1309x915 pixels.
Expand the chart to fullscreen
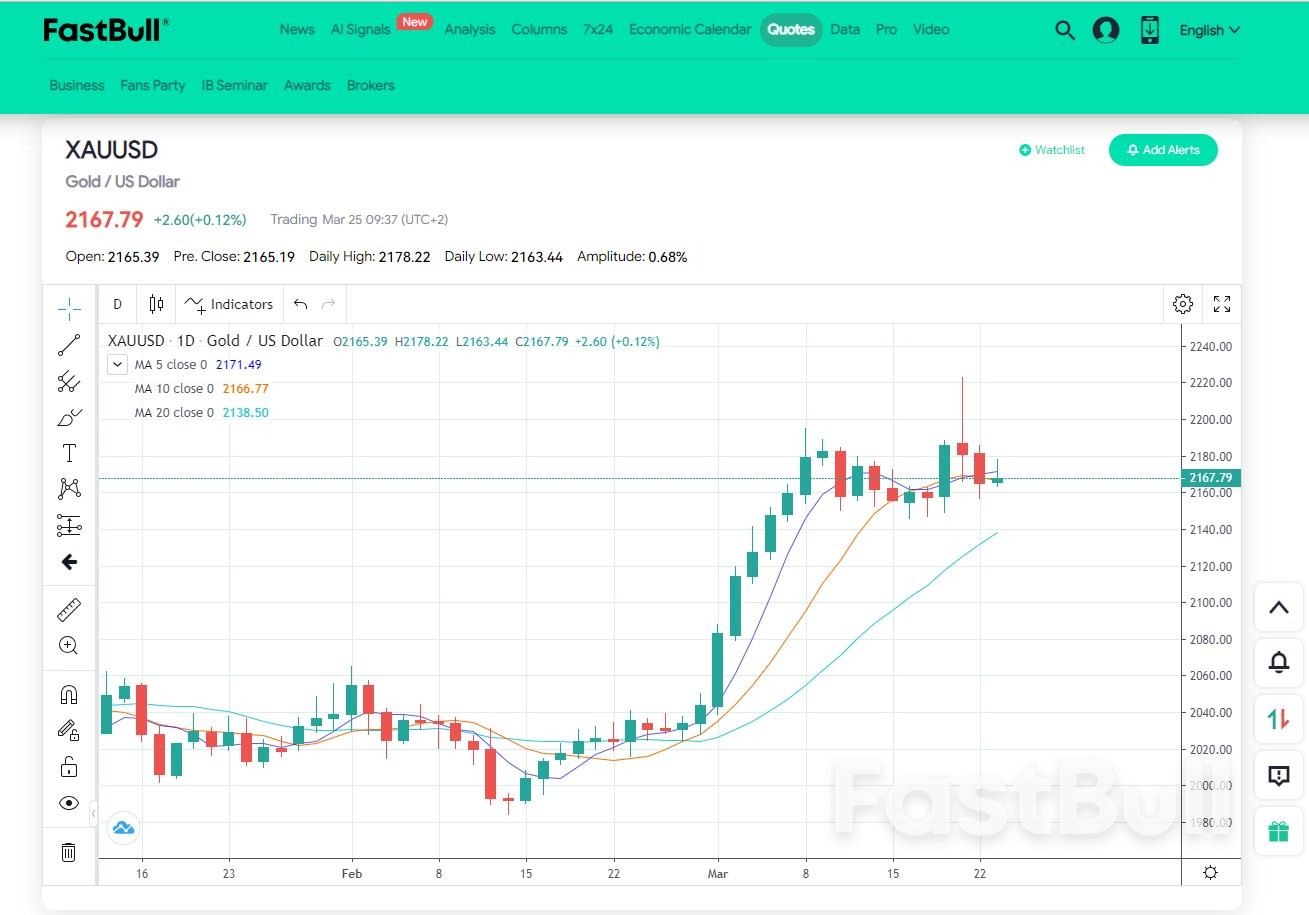tap(1222, 304)
